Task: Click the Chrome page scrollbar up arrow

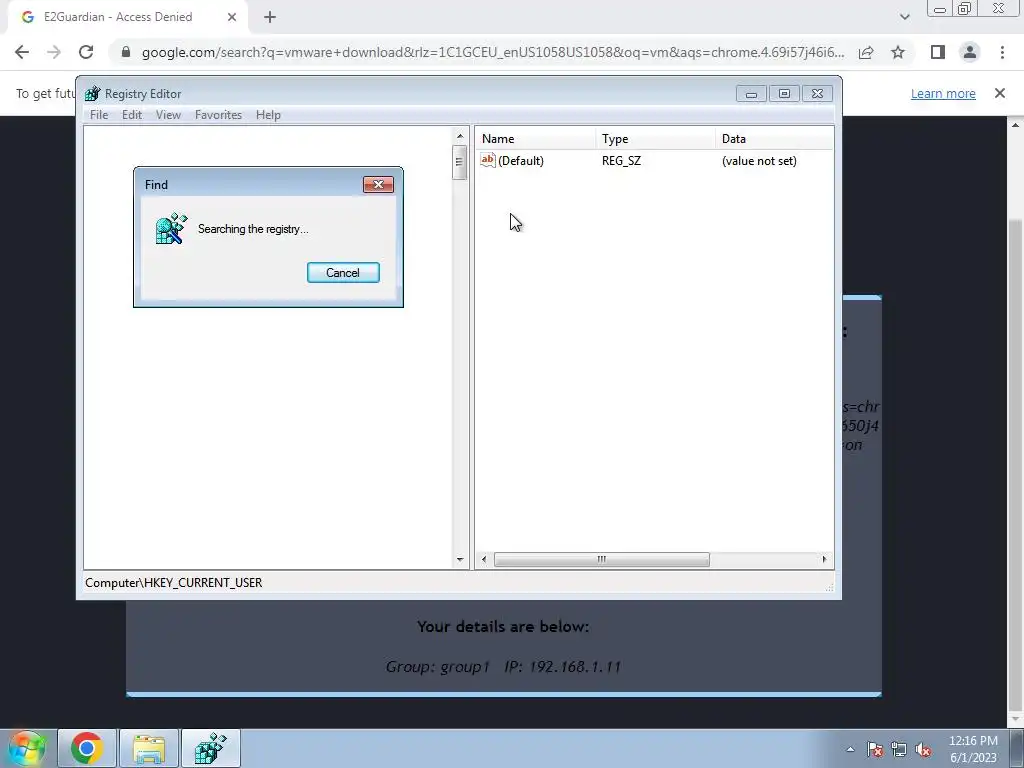Action: pyautogui.click(x=1016, y=124)
